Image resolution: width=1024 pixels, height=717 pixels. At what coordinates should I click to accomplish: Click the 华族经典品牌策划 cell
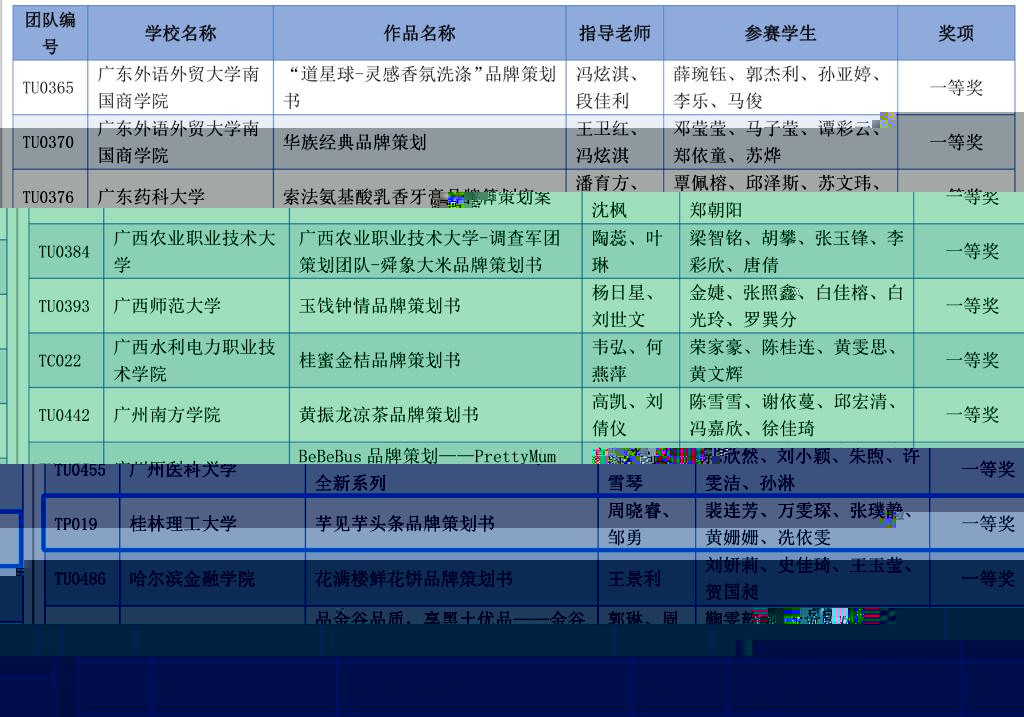(x=419, y=142)
